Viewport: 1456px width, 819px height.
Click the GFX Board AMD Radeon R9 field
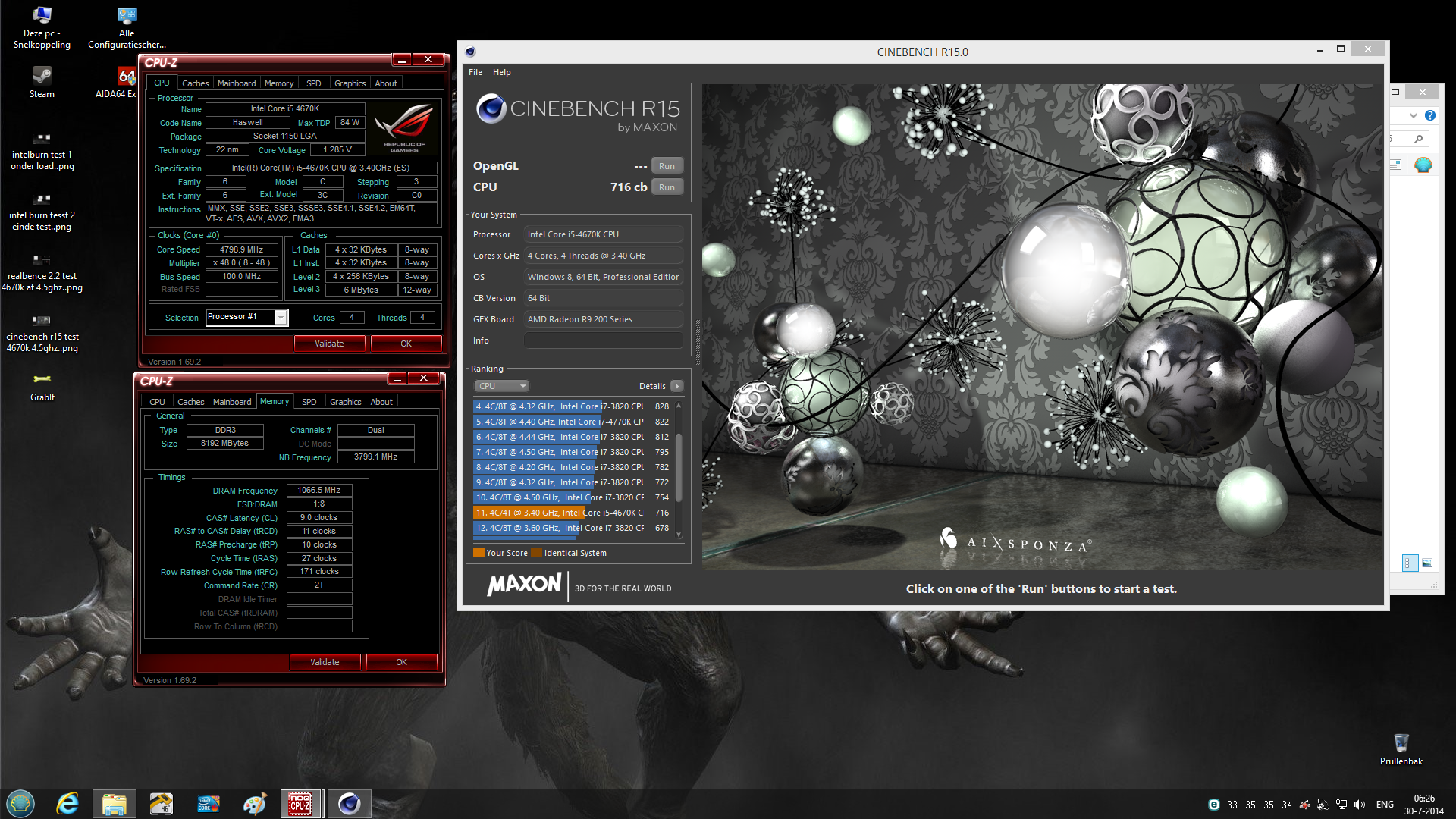[x=604, y=319]
